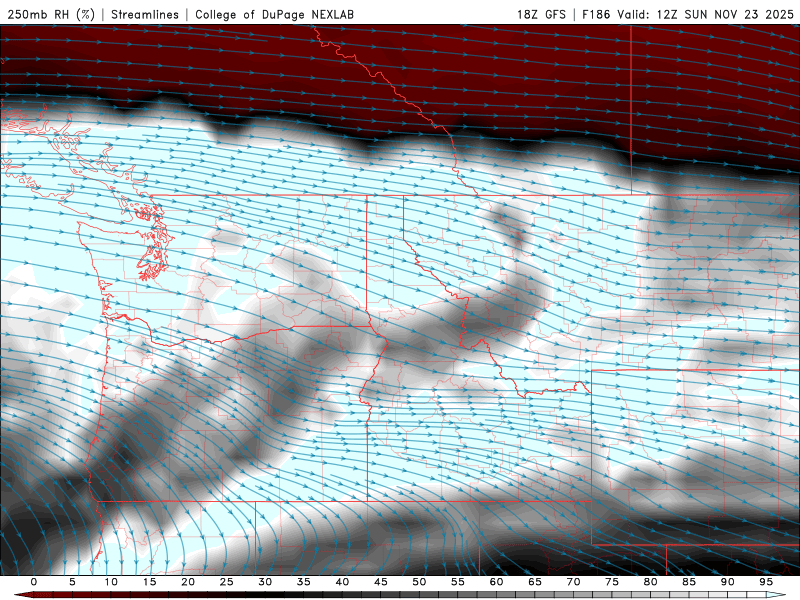Image resolution: width=800 pixels, height=600 pixels.
Task: Click the "20" humidity scale value
Action: (x=188, y=582)
